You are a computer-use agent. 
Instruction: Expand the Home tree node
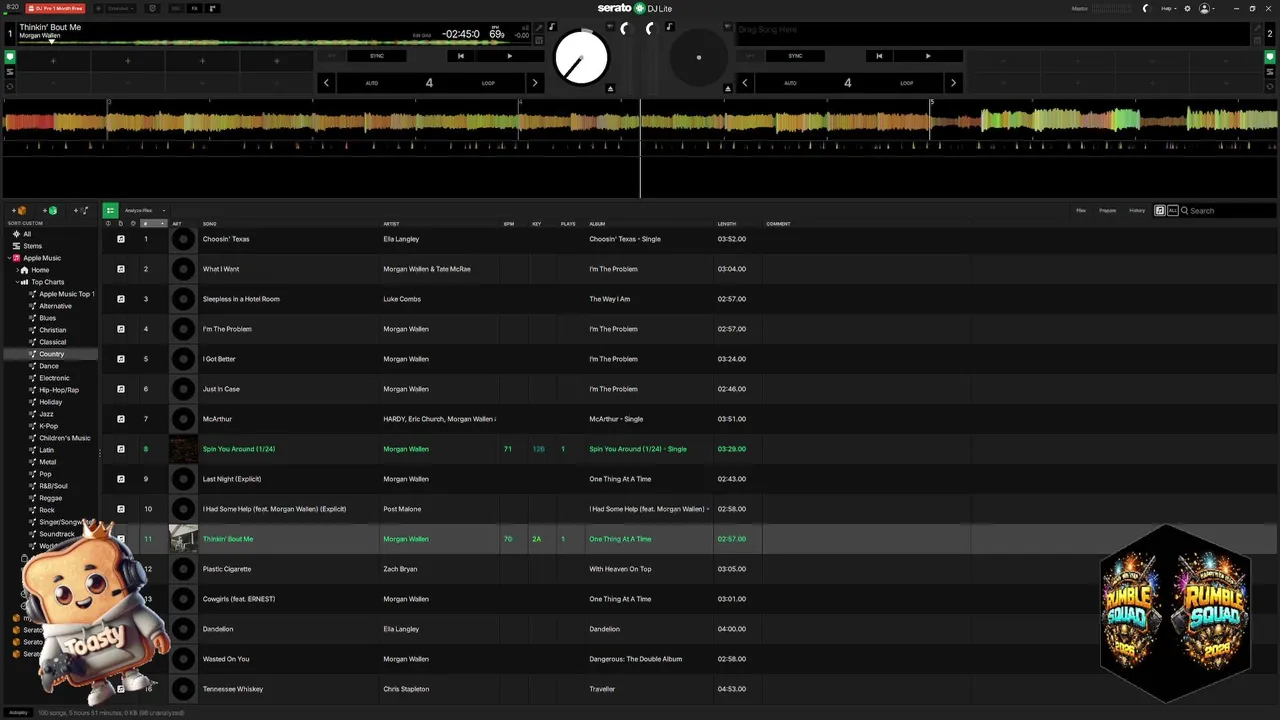tap(17, 270)
